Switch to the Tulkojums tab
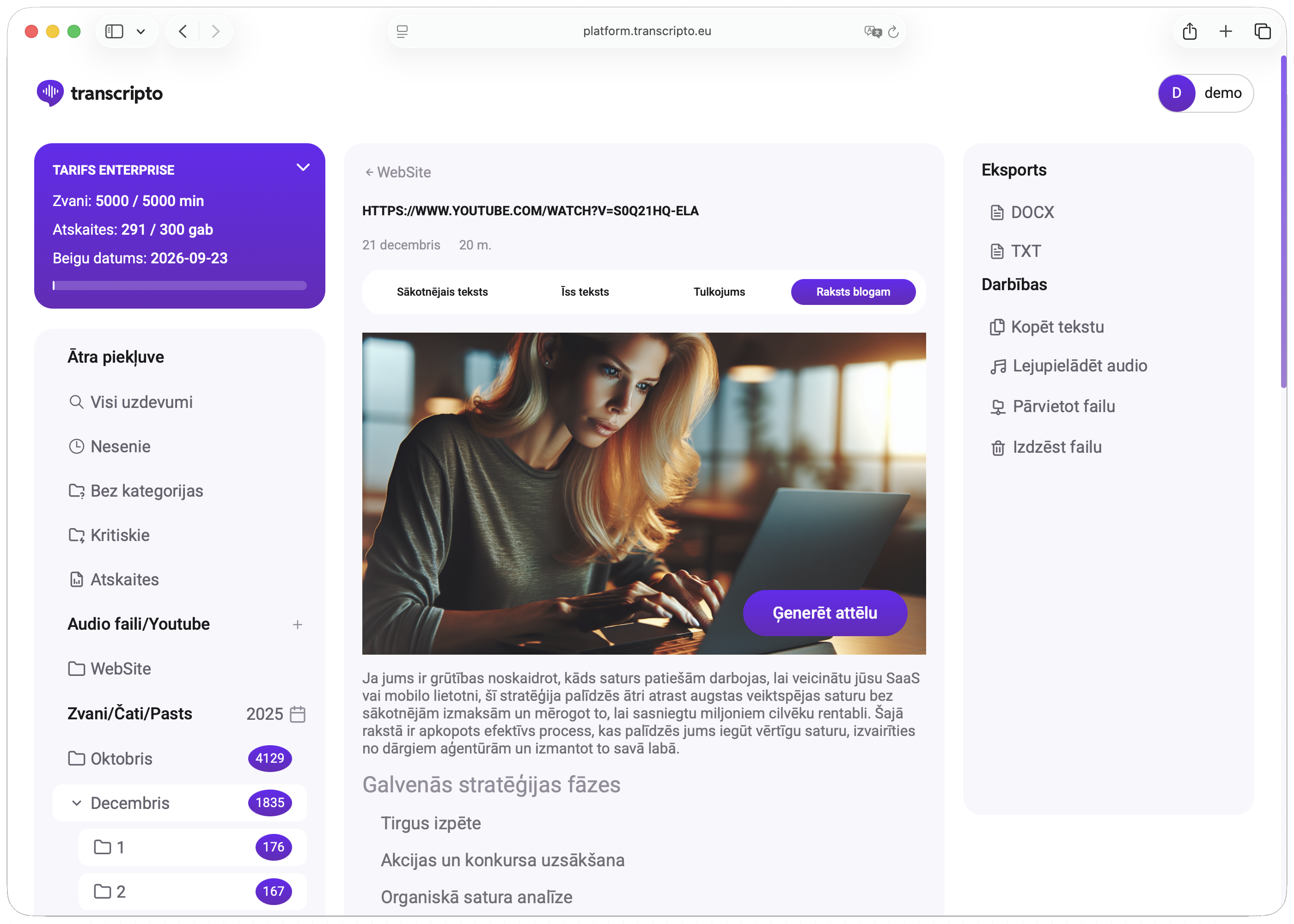 click(719, 292)
